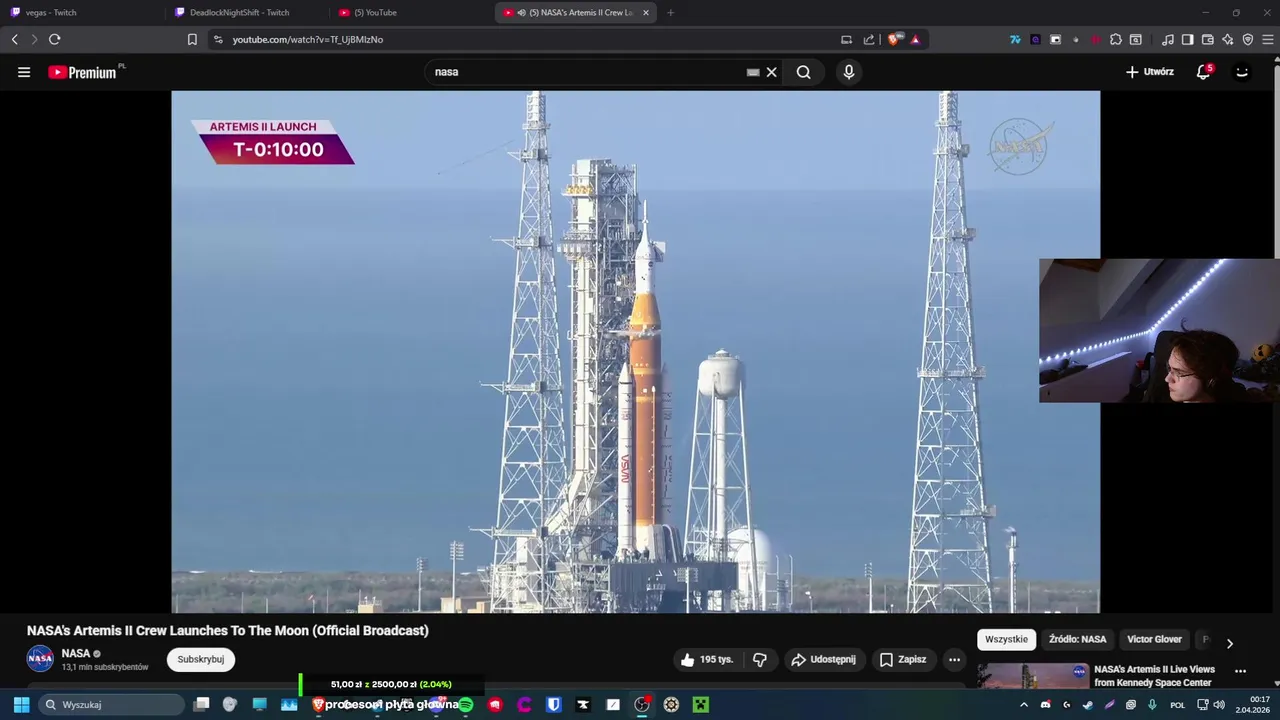The image size is (1280, 720).
Task: Close the NASA Artemis II browser tab
Action: tap(646, 13)
